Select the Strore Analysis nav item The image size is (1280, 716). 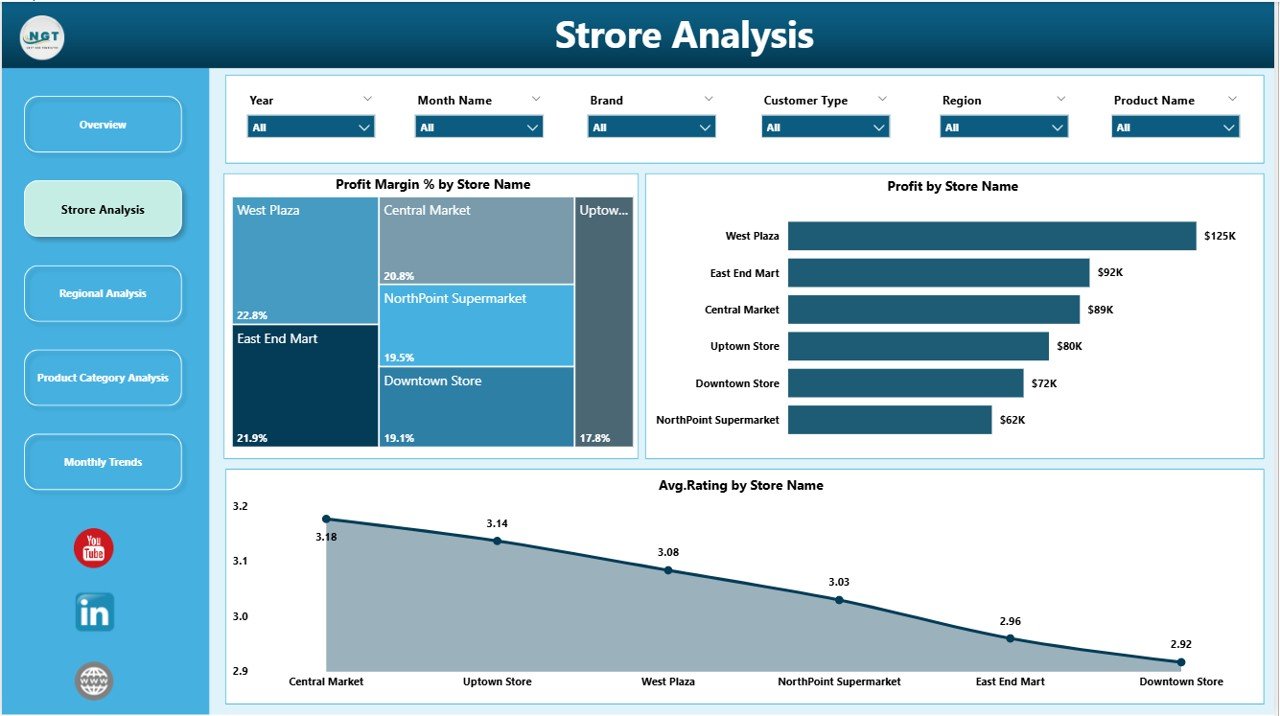[x=102, y=208]
